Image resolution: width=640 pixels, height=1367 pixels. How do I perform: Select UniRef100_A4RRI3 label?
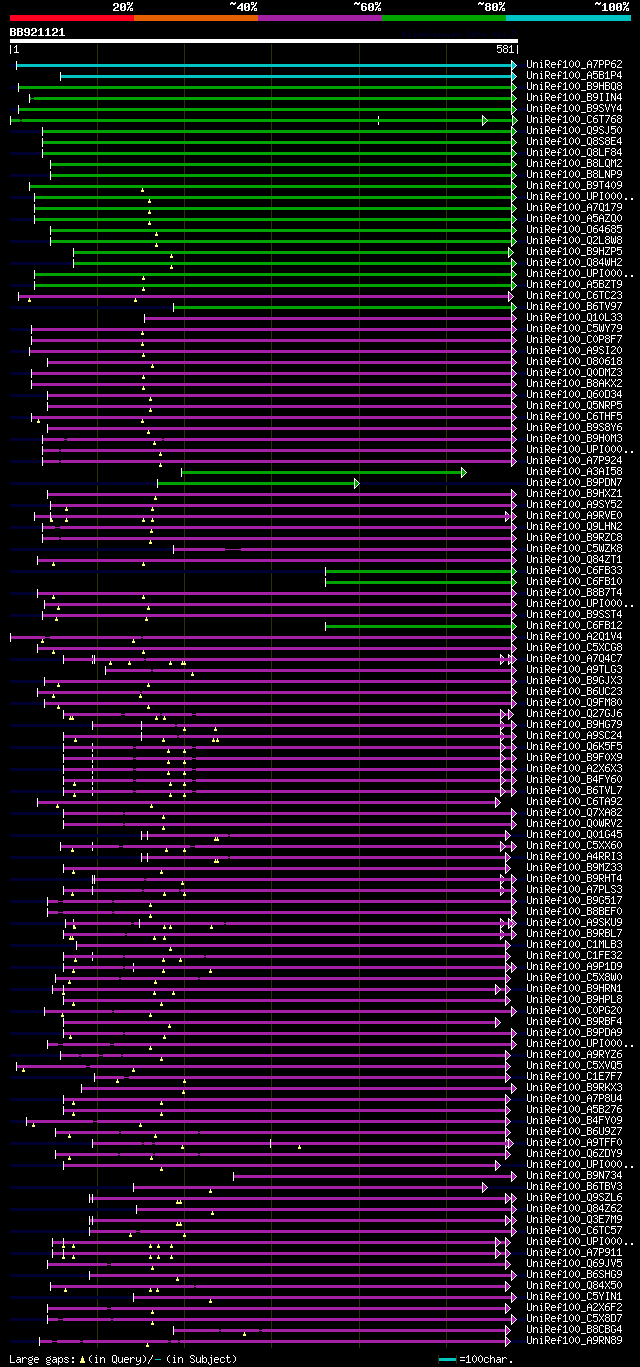(573, 857)
